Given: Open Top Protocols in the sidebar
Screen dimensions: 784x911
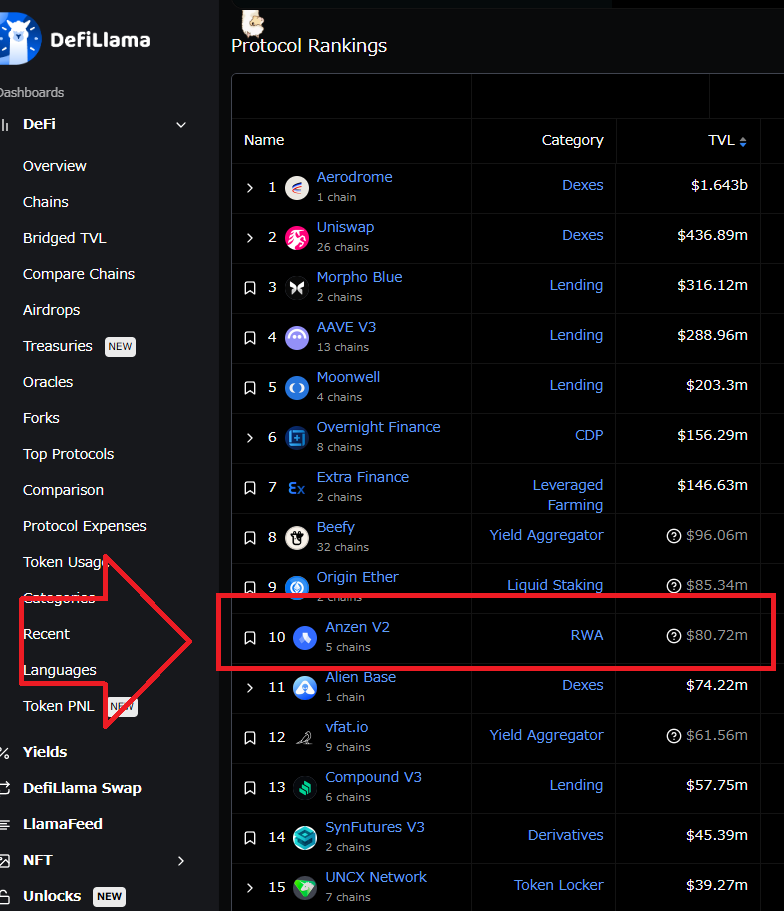Looking at the screenshot, I should 69,454.
